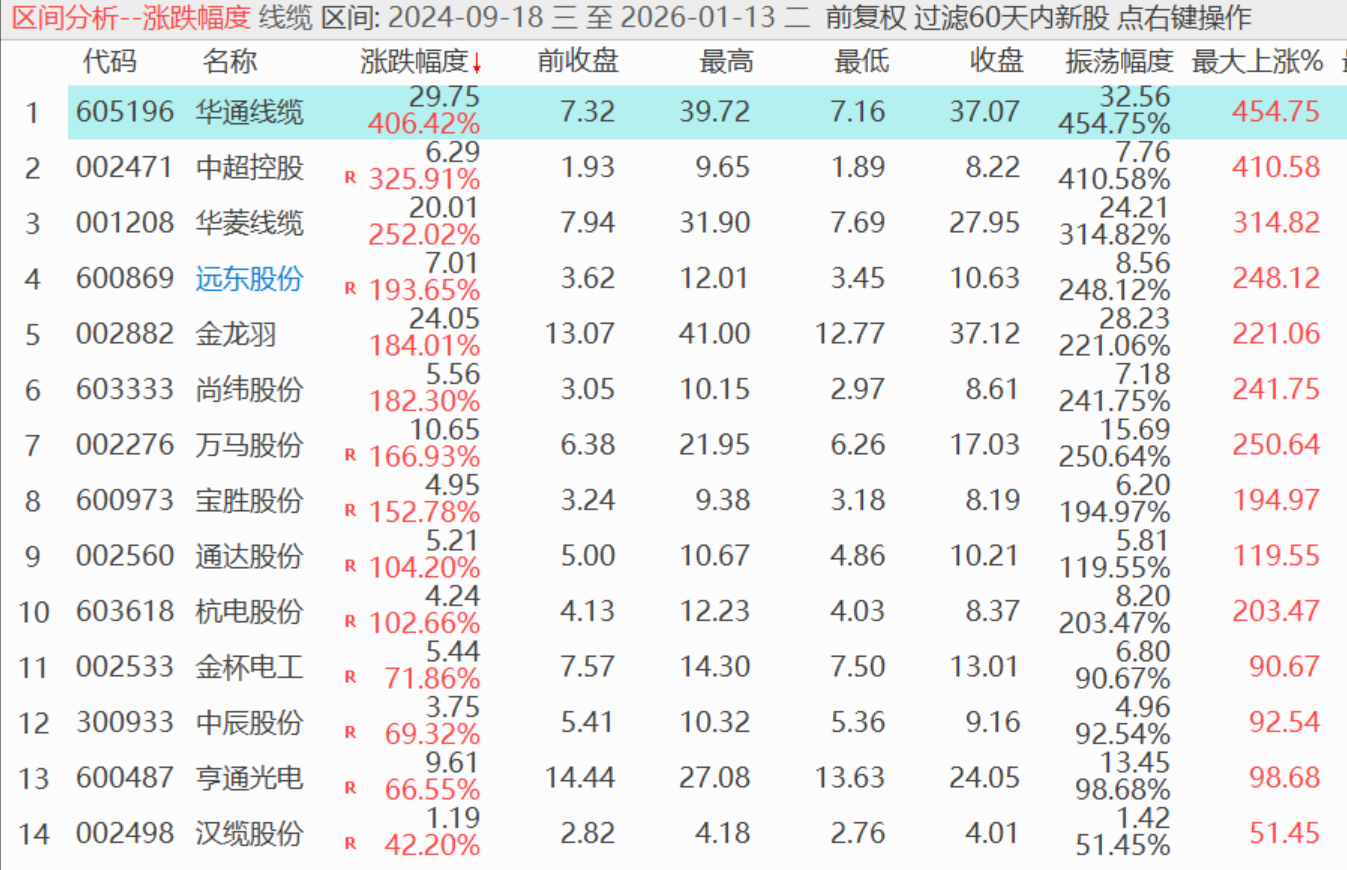Select stock name 杭电股份

249,611
